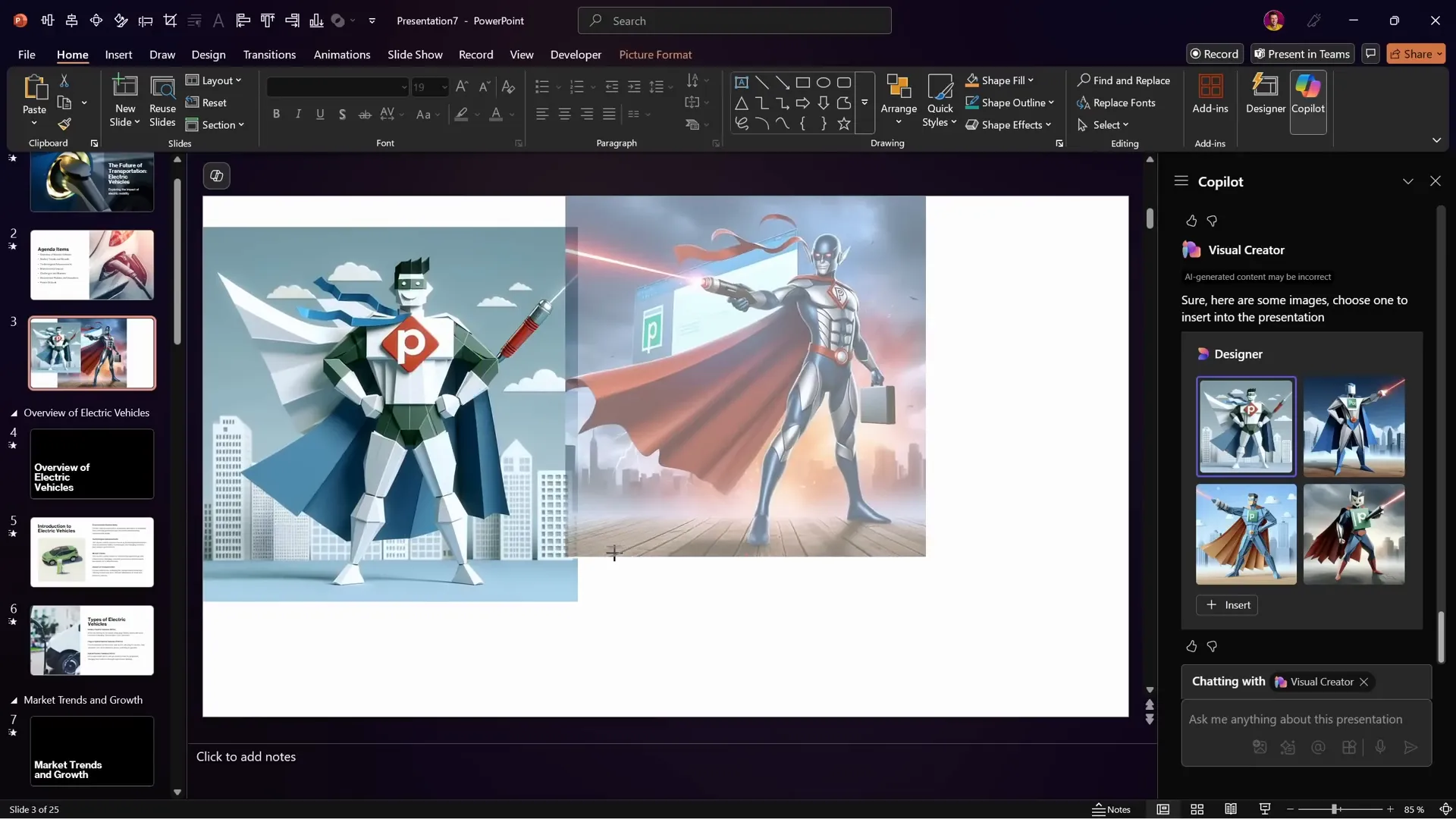Start the slide show from status bar
Image resolution: width=1456 pixels, height=819 pixels.
(x=1265, y=809)
